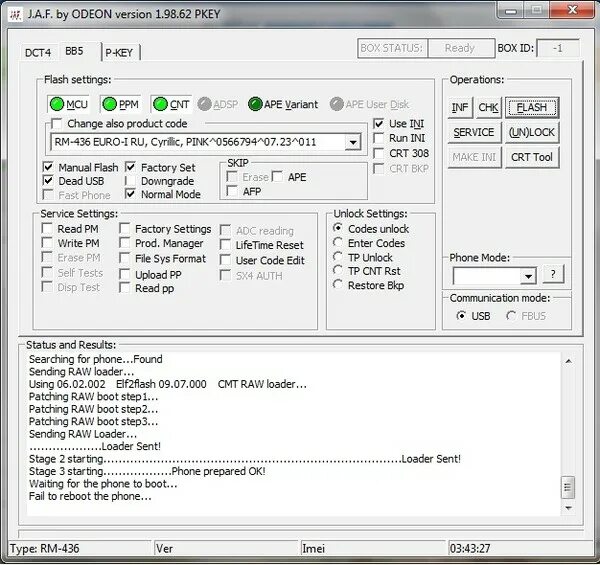This screenshot has width=600, height=565.
Task: Check the Upload PP option
Action: 125,274
